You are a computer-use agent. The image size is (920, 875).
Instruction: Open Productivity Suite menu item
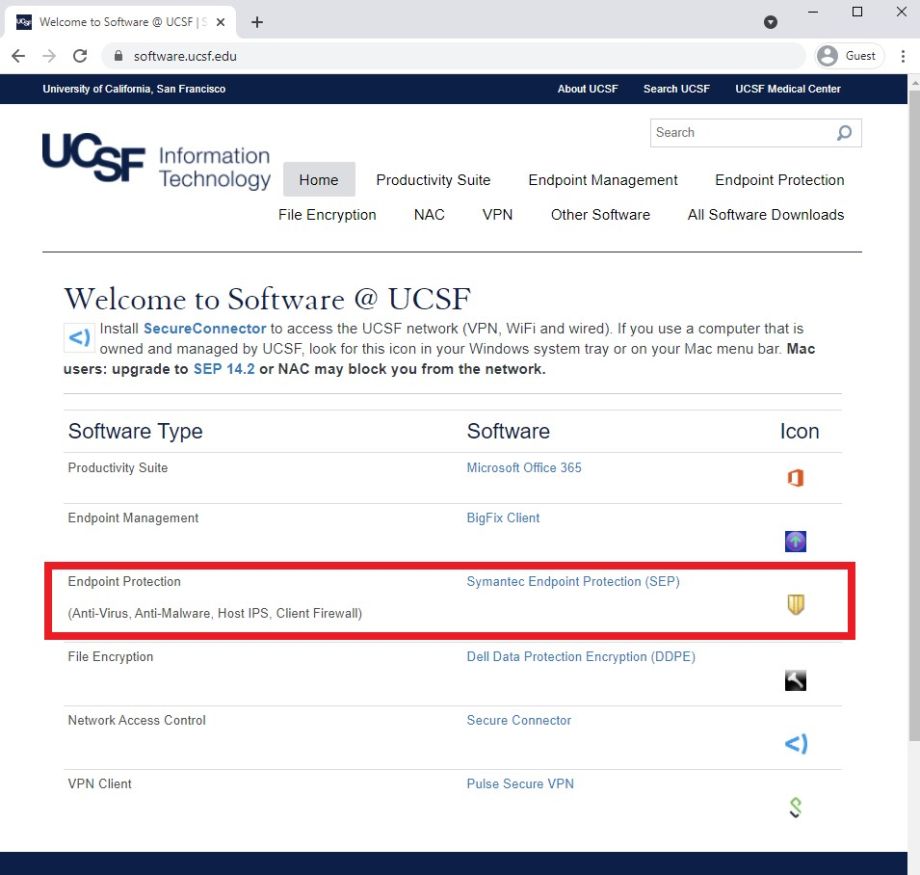(x=433, y=180)
